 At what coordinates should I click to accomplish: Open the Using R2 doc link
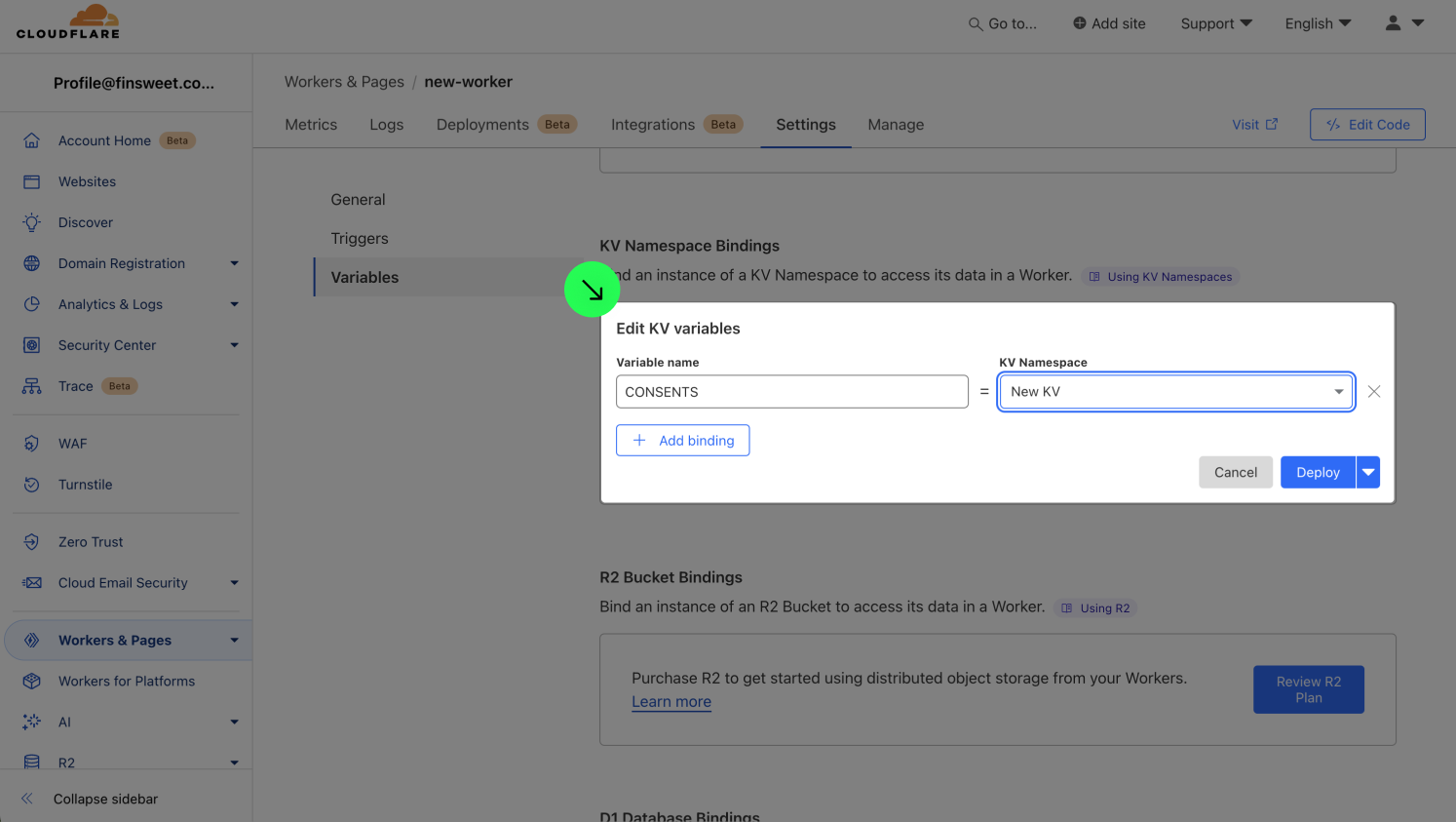click(1095, 608)
